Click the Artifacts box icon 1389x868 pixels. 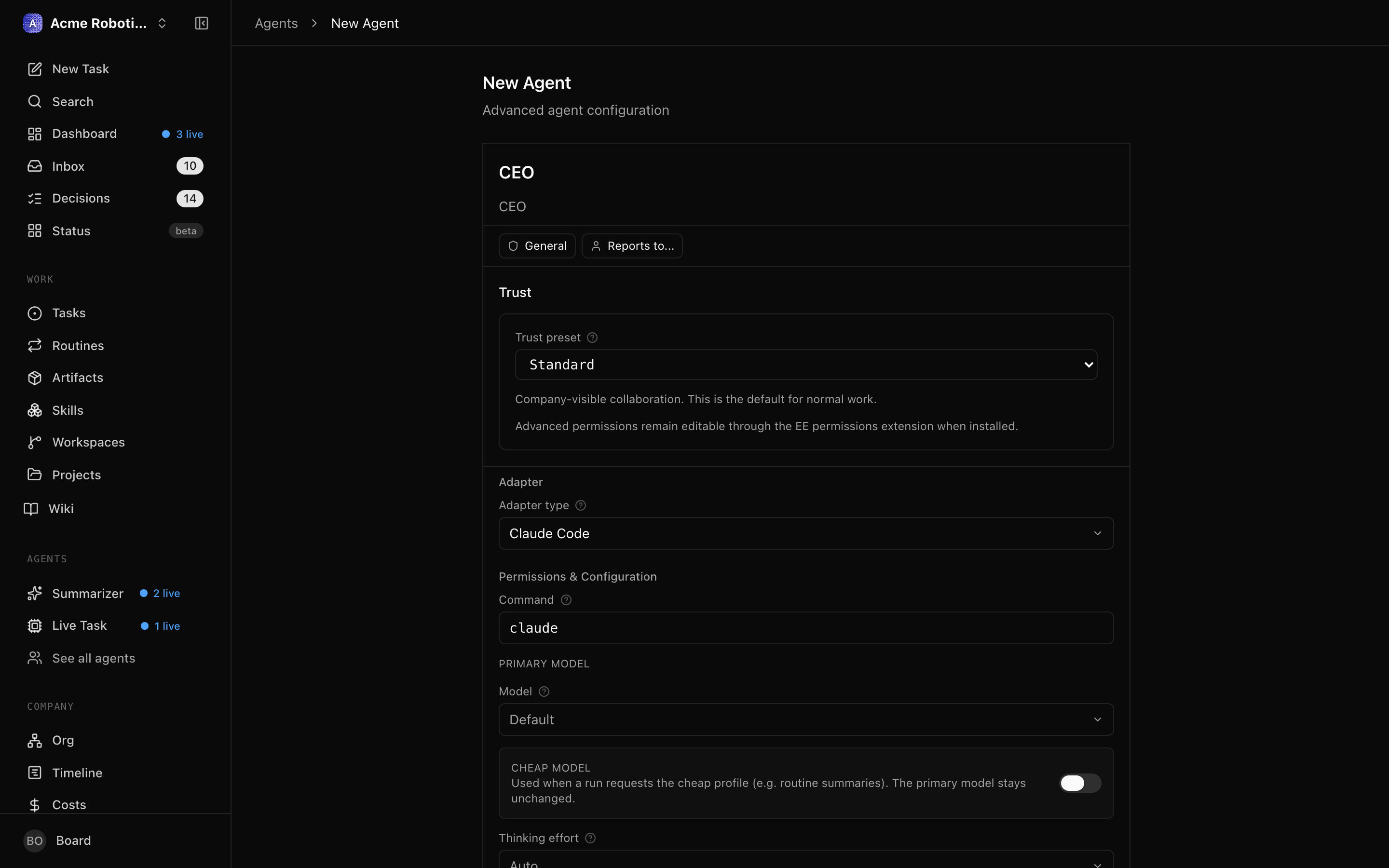pos(34,378)
